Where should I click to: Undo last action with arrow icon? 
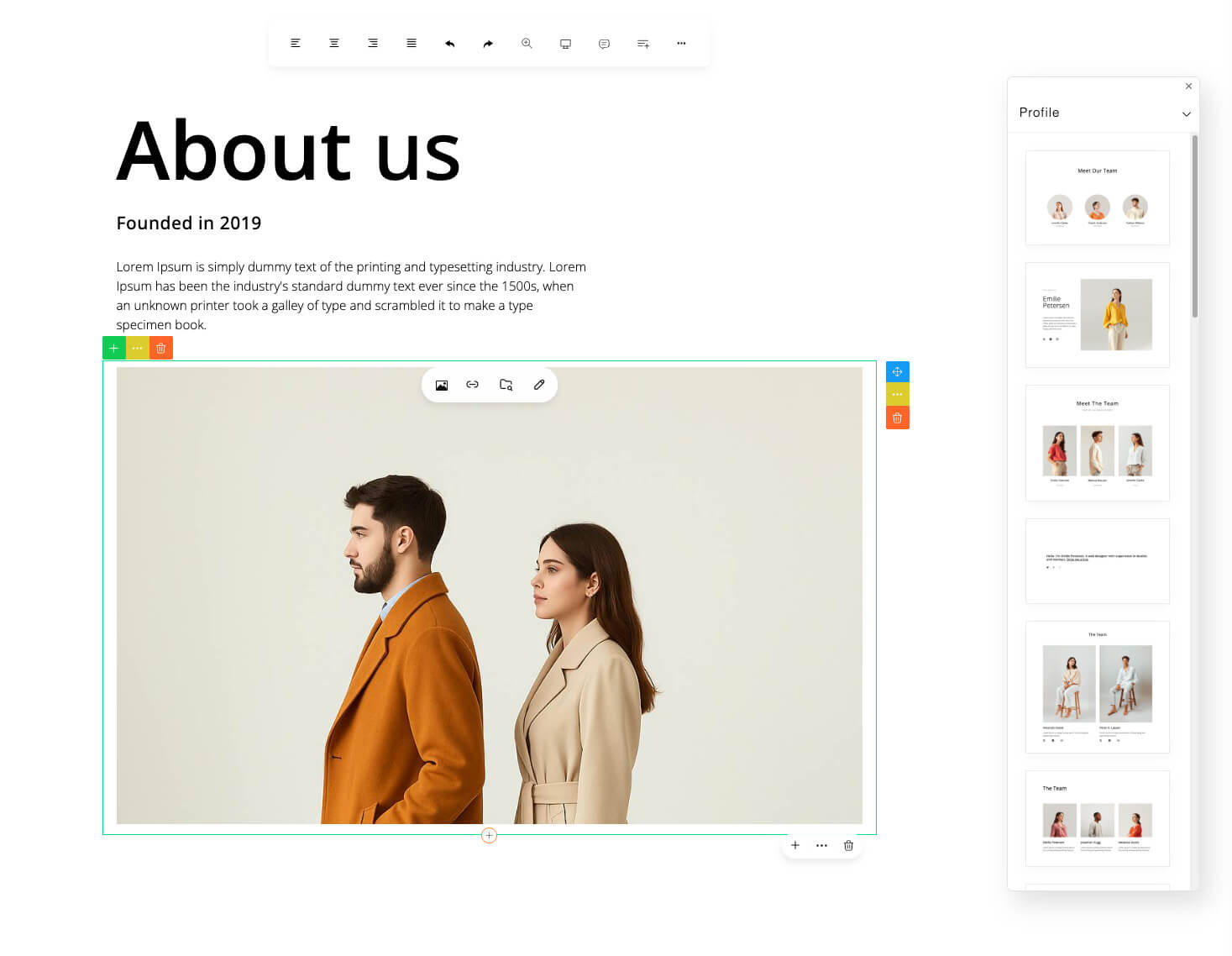[x=450, y=43]
